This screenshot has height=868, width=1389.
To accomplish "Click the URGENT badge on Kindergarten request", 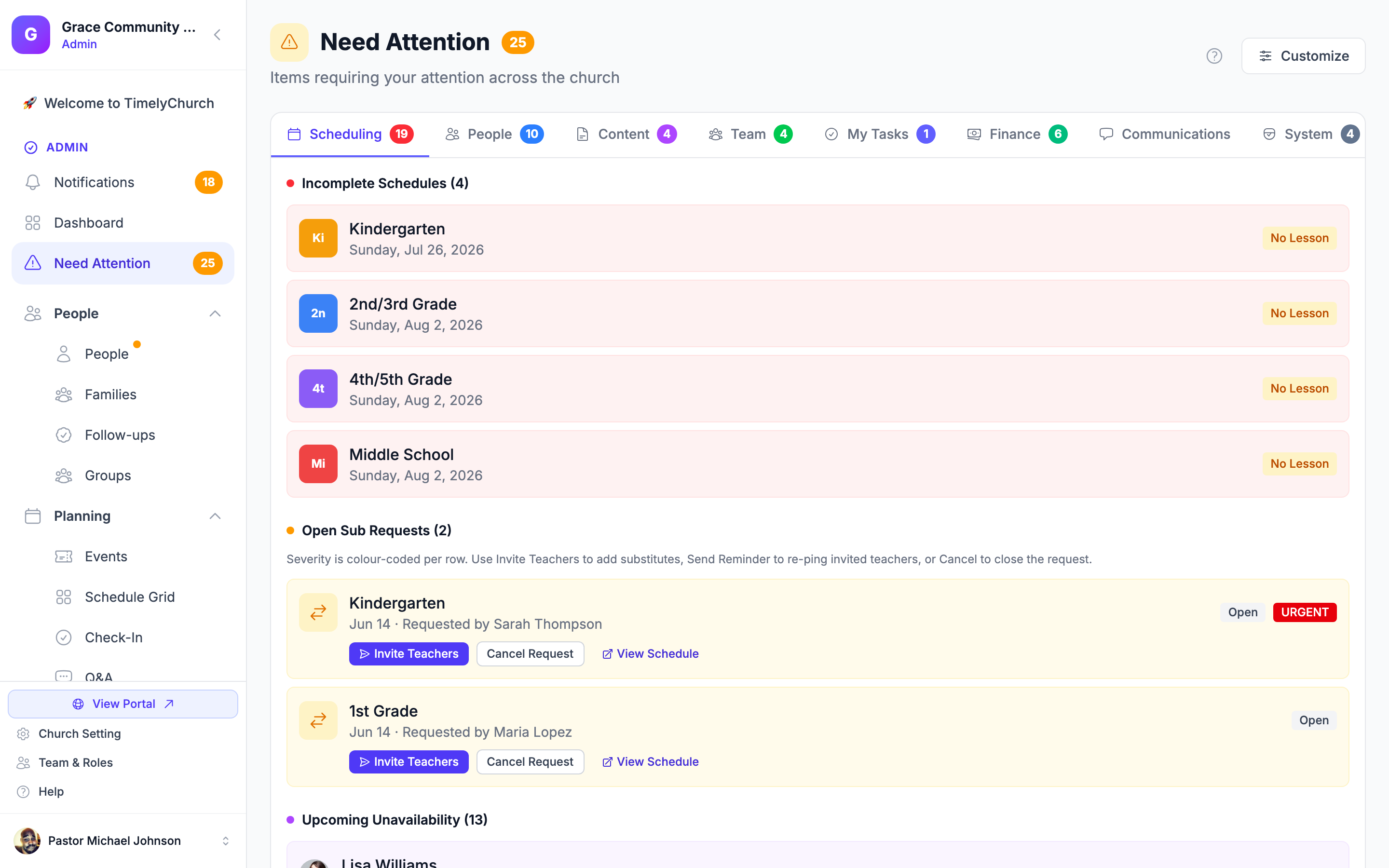I will point(1304,612).
